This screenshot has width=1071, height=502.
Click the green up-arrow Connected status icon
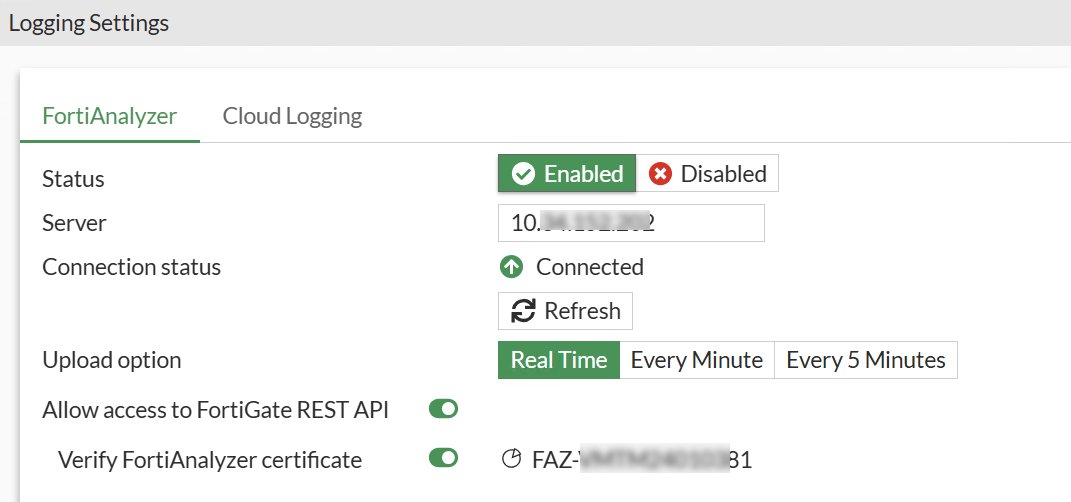point(511,267)
